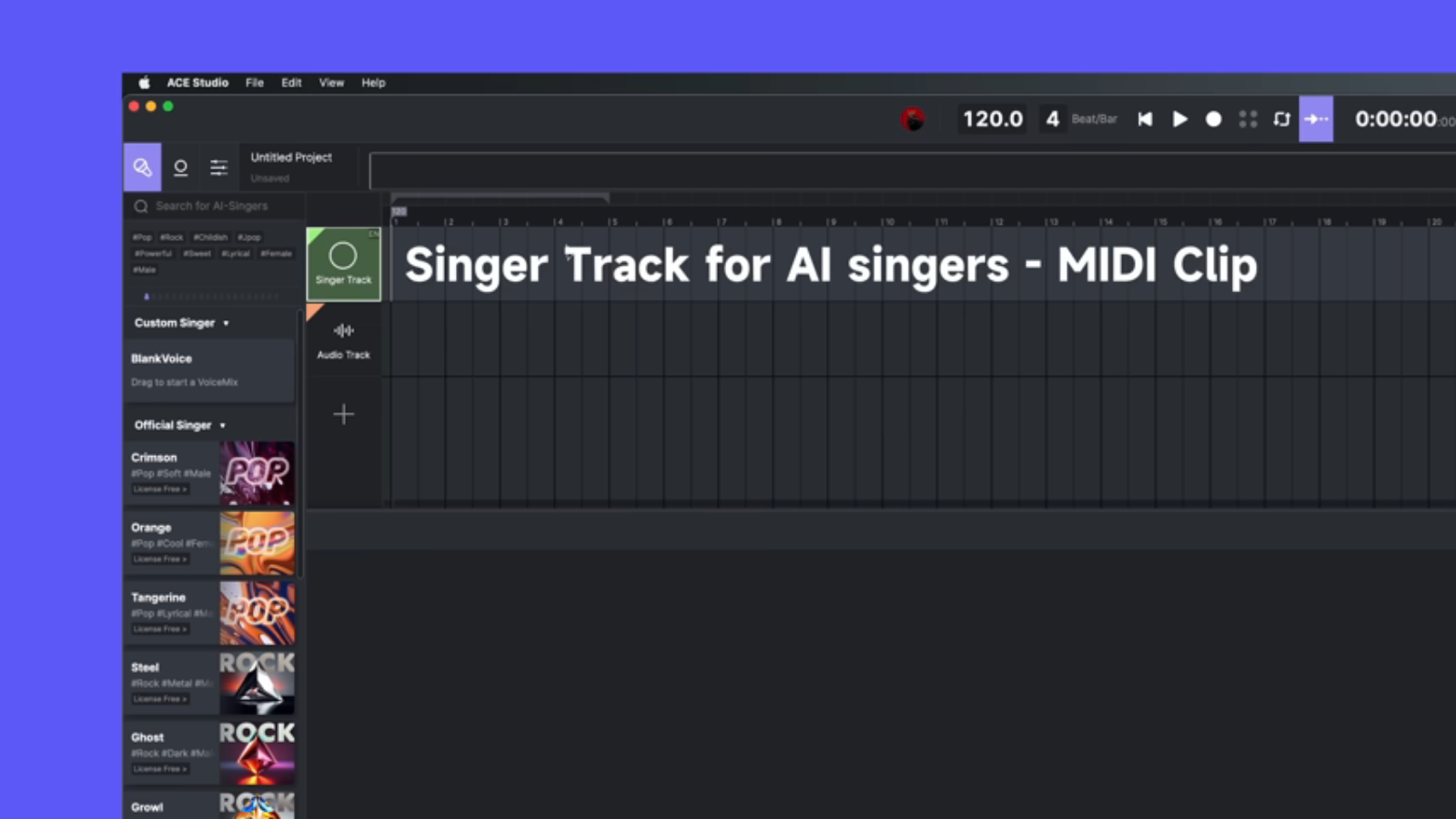Click the Record button

click(x=1213, y=119)
